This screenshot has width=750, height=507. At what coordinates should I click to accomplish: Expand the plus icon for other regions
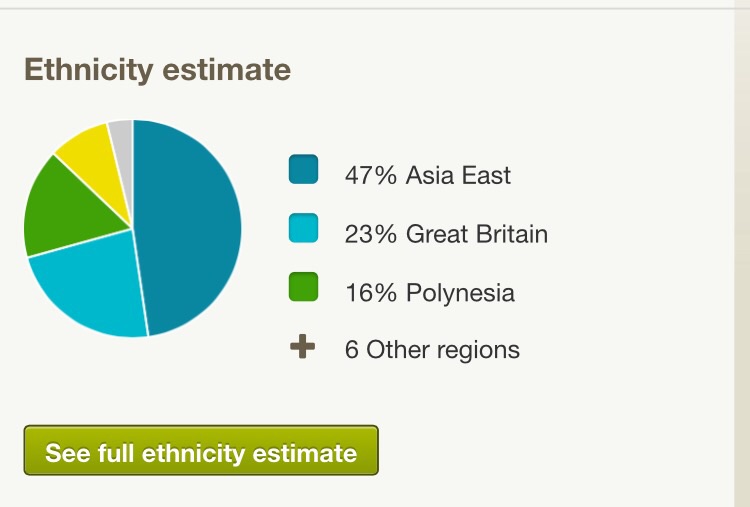(302, 348)
